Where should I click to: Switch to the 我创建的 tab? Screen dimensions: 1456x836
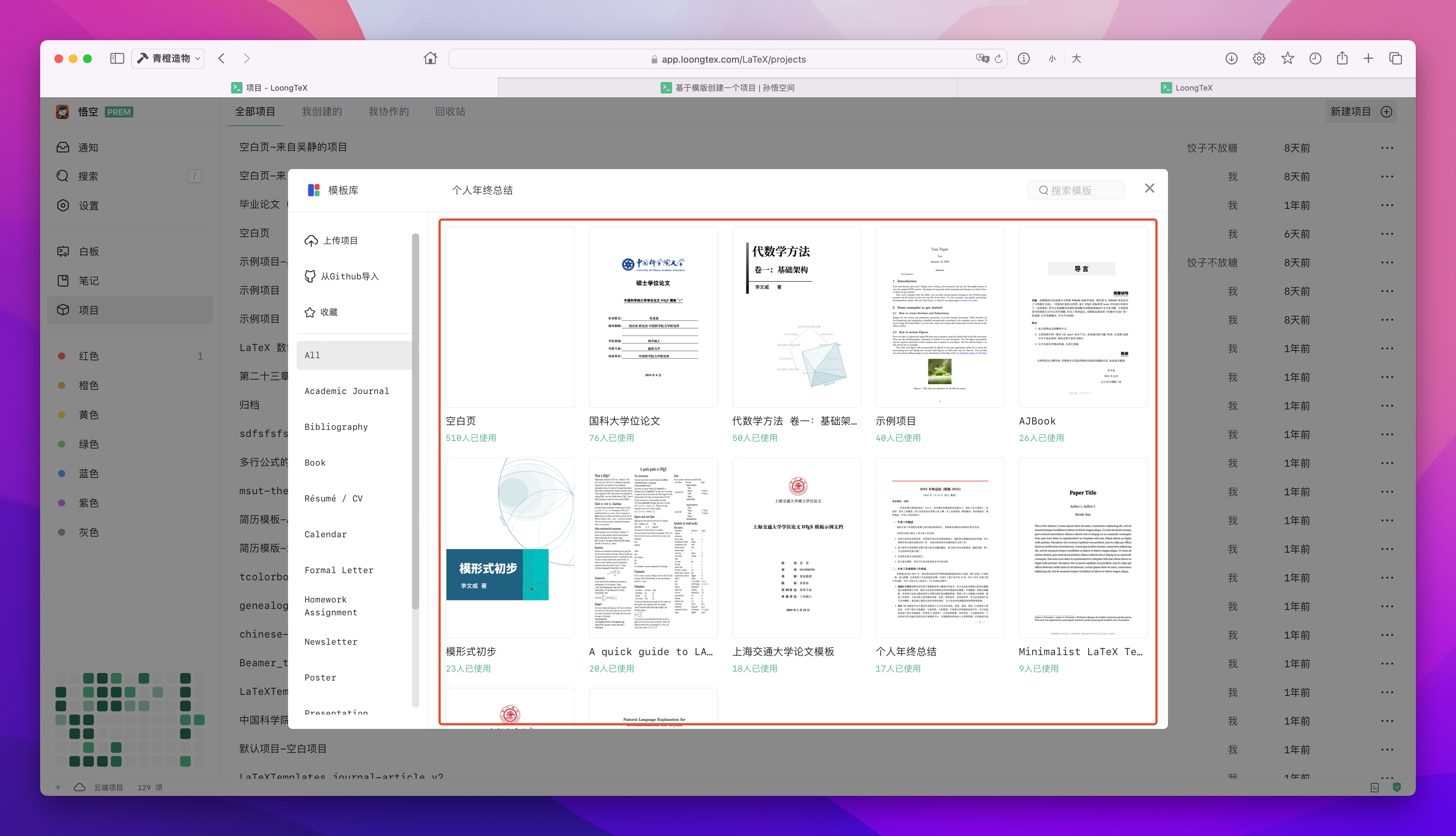pos(321,111)
